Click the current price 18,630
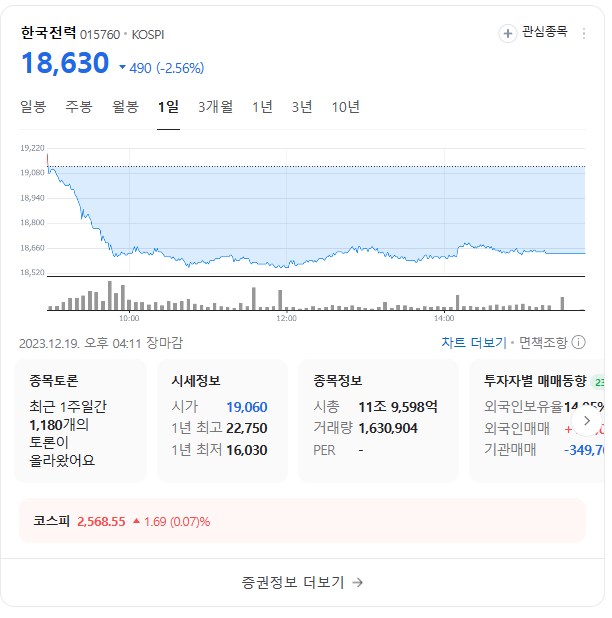 tap(65, 63)
